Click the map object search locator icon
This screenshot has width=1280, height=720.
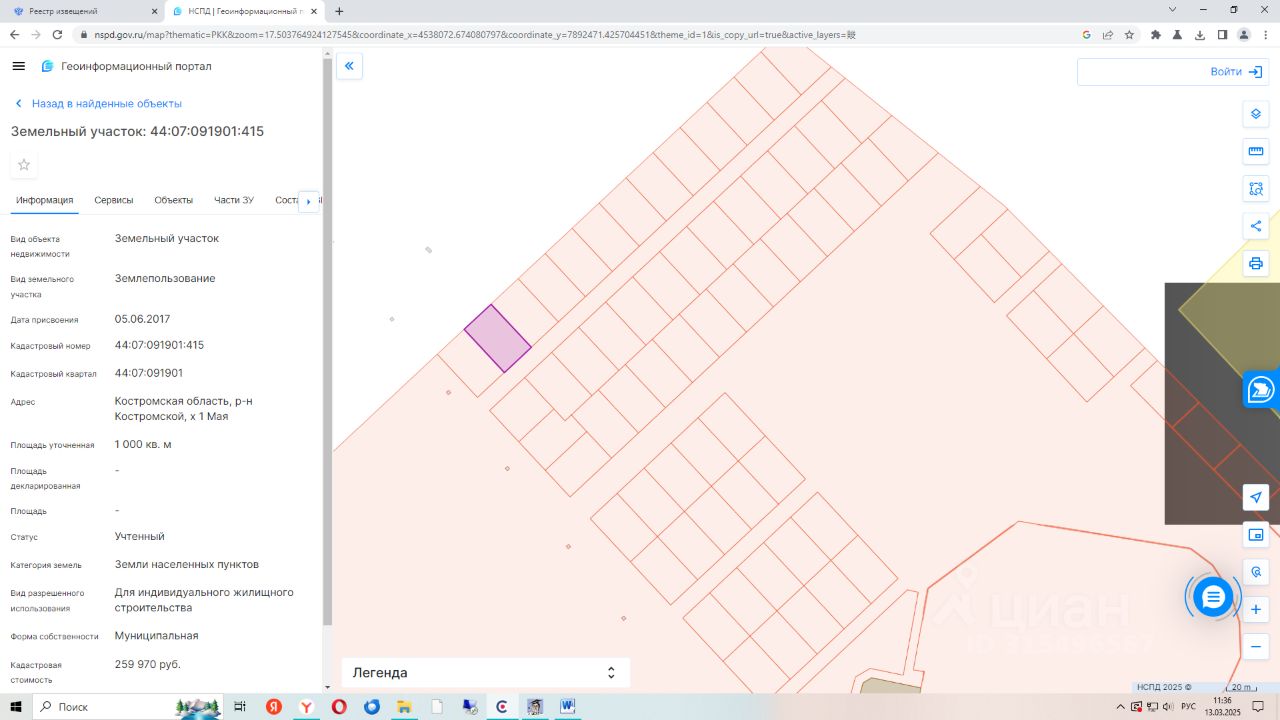1256,572
